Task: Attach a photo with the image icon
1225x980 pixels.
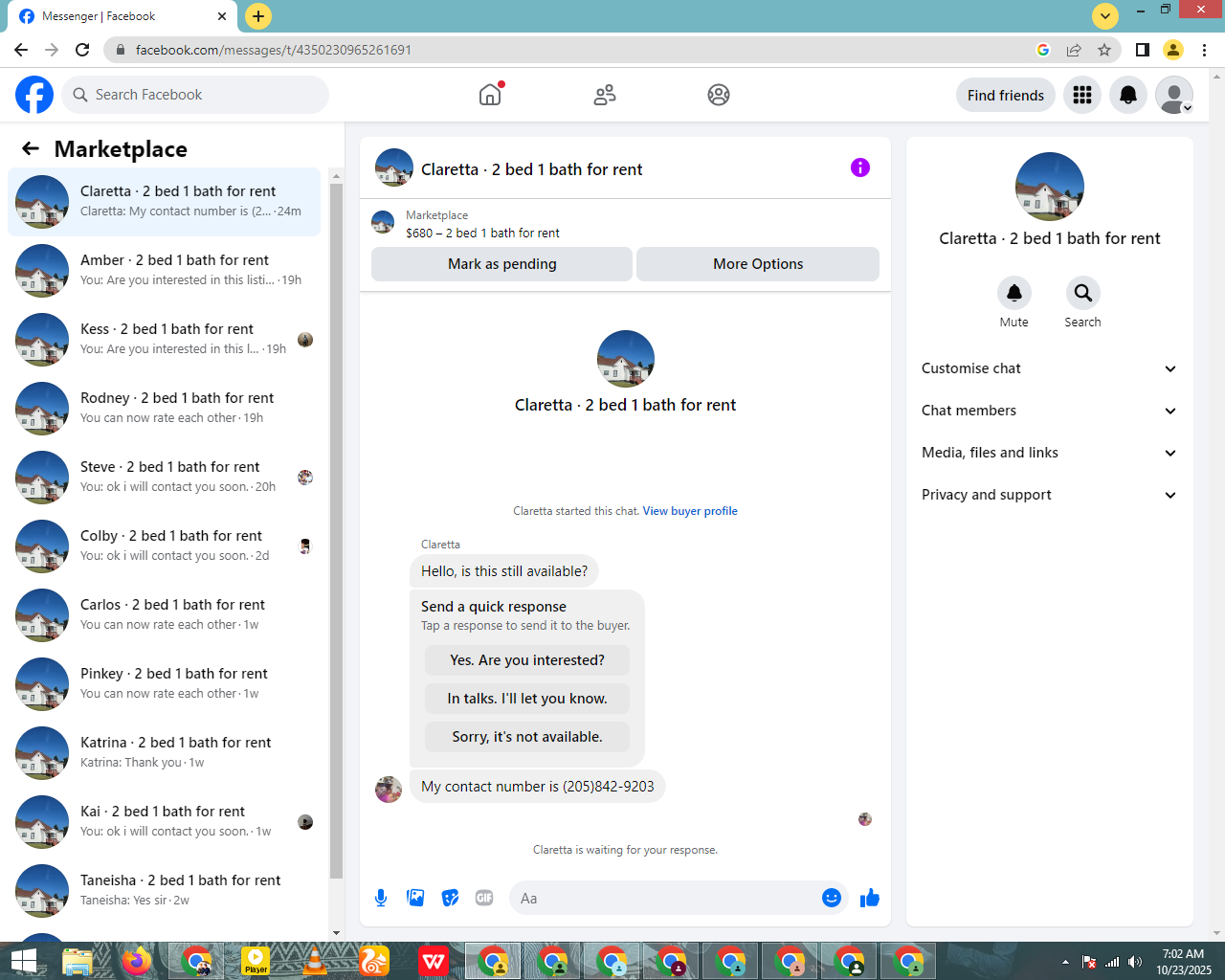Action: (x=415, y=898)
